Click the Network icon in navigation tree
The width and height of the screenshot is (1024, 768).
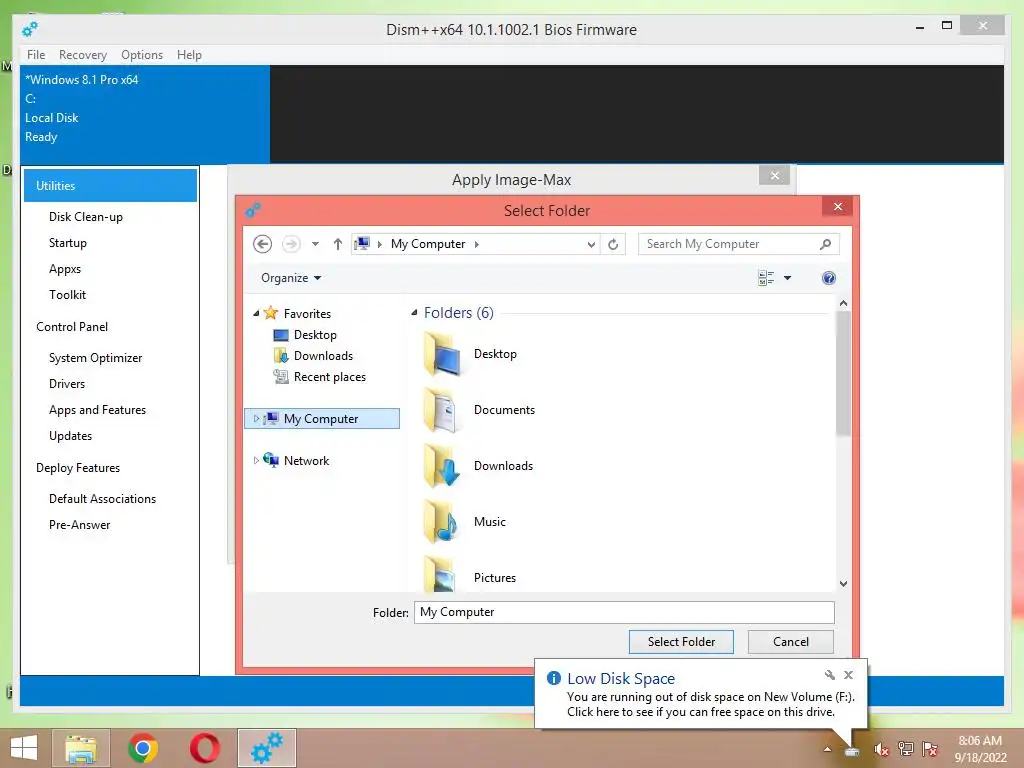click(271, 460)
